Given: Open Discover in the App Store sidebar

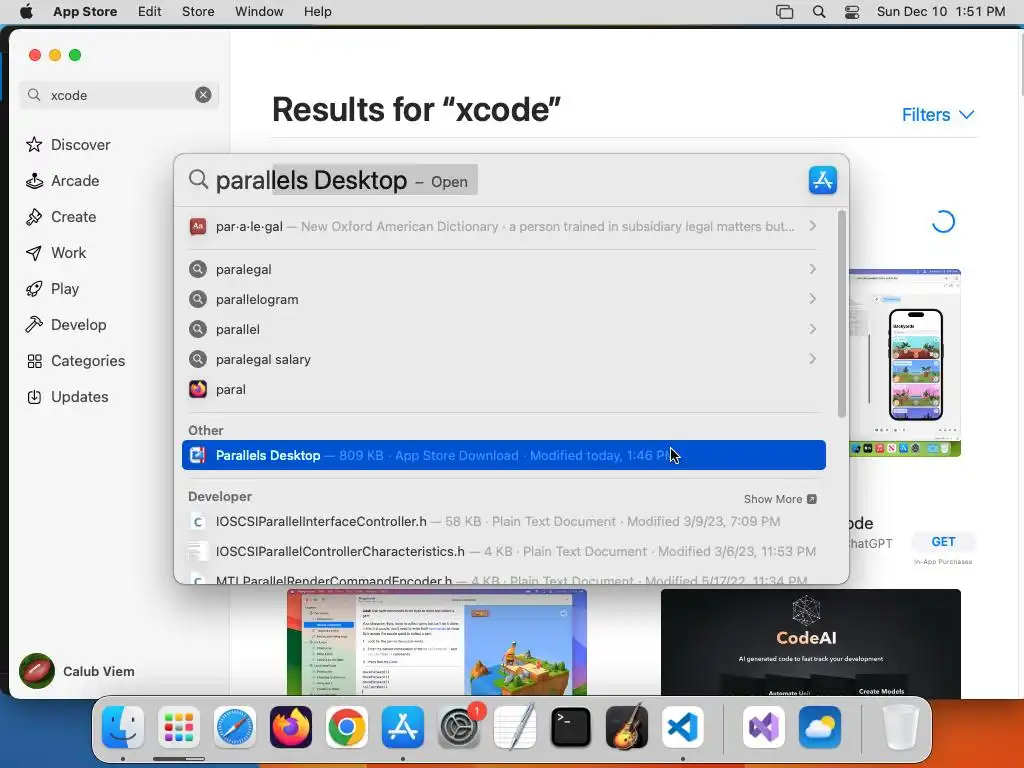Looking at the screenshot, I should [x=68, y=144].
